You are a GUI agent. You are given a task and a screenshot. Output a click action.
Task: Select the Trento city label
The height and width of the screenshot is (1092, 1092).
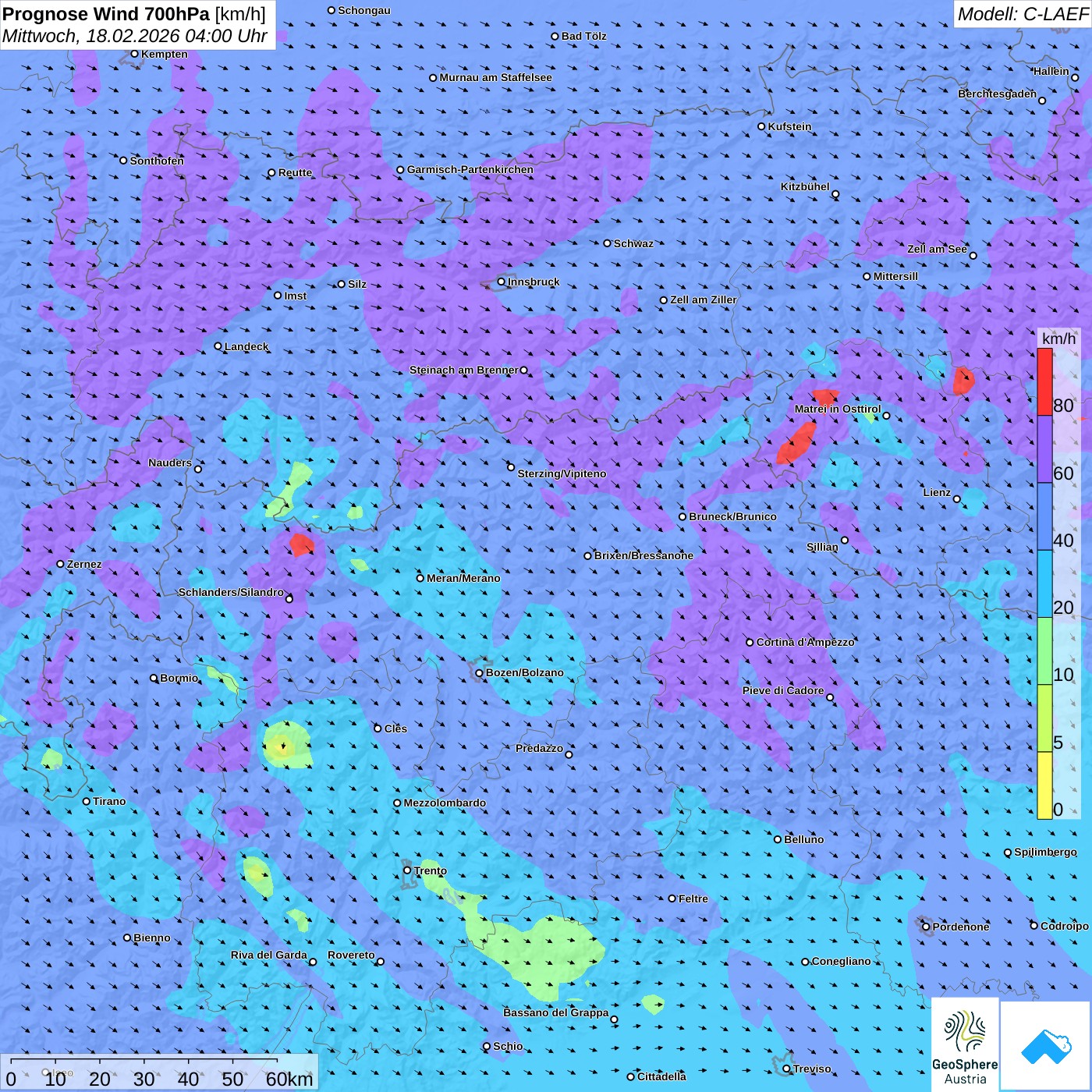[x=431, y=870]
